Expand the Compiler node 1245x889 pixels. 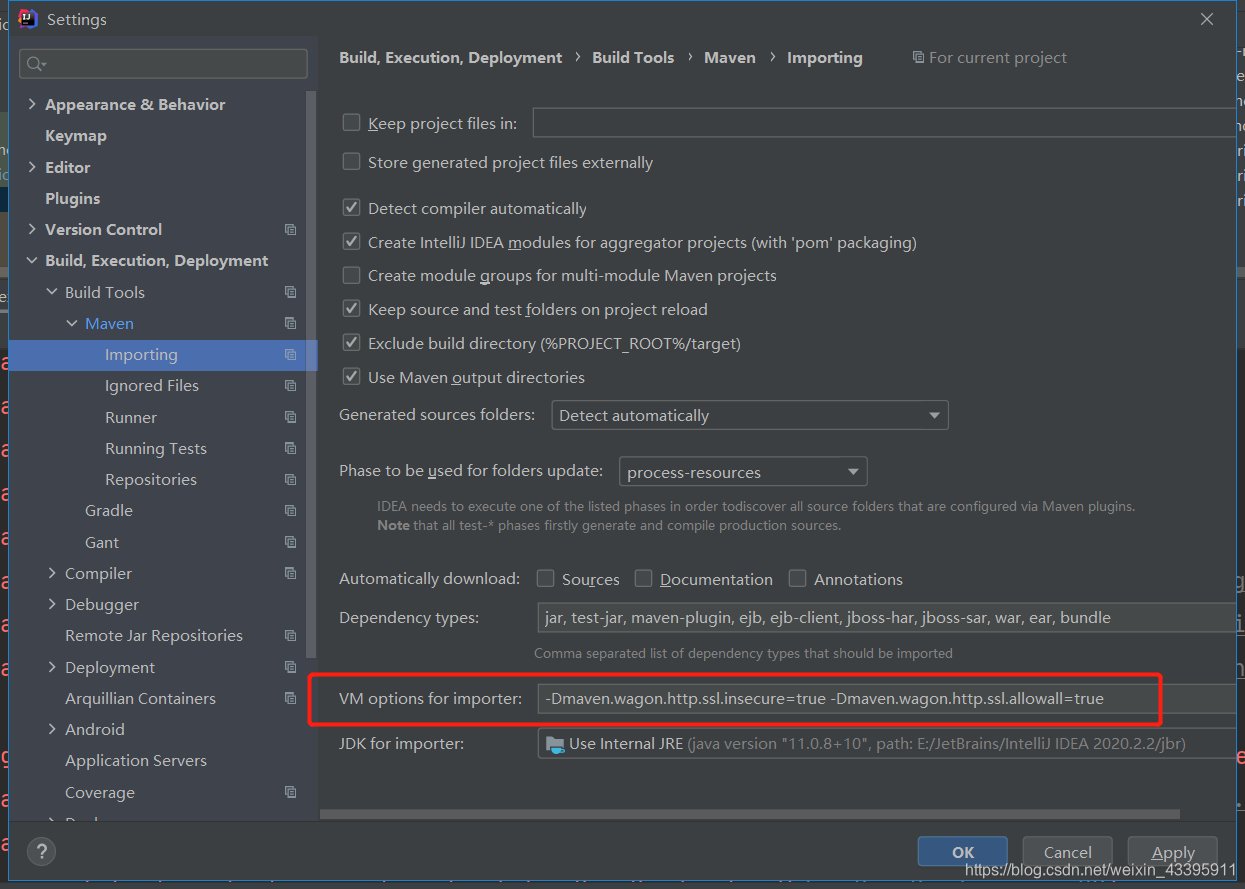tap(52, 573)
